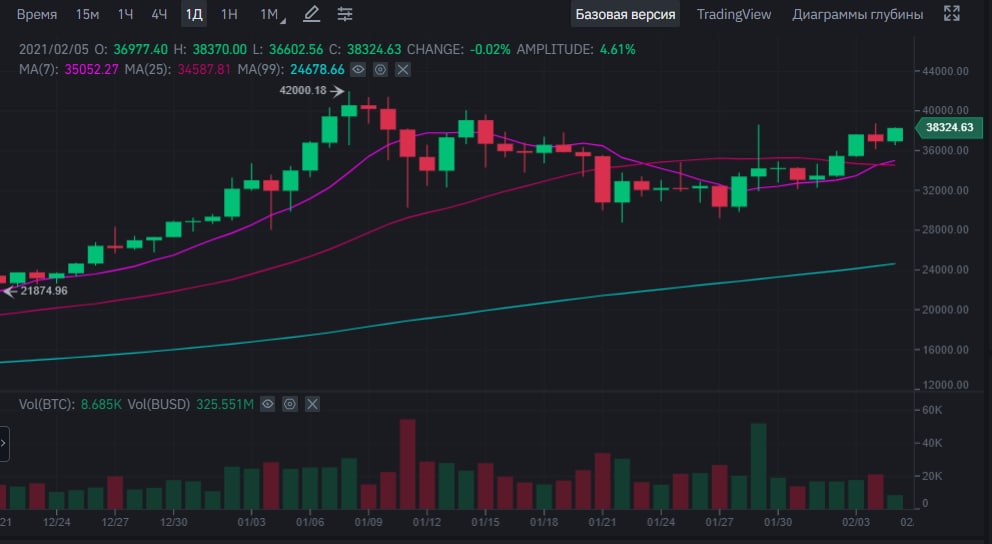Open the indicator settings sliders icon
992x544 pixels.
pyautogui.click(x=345, y=14)
